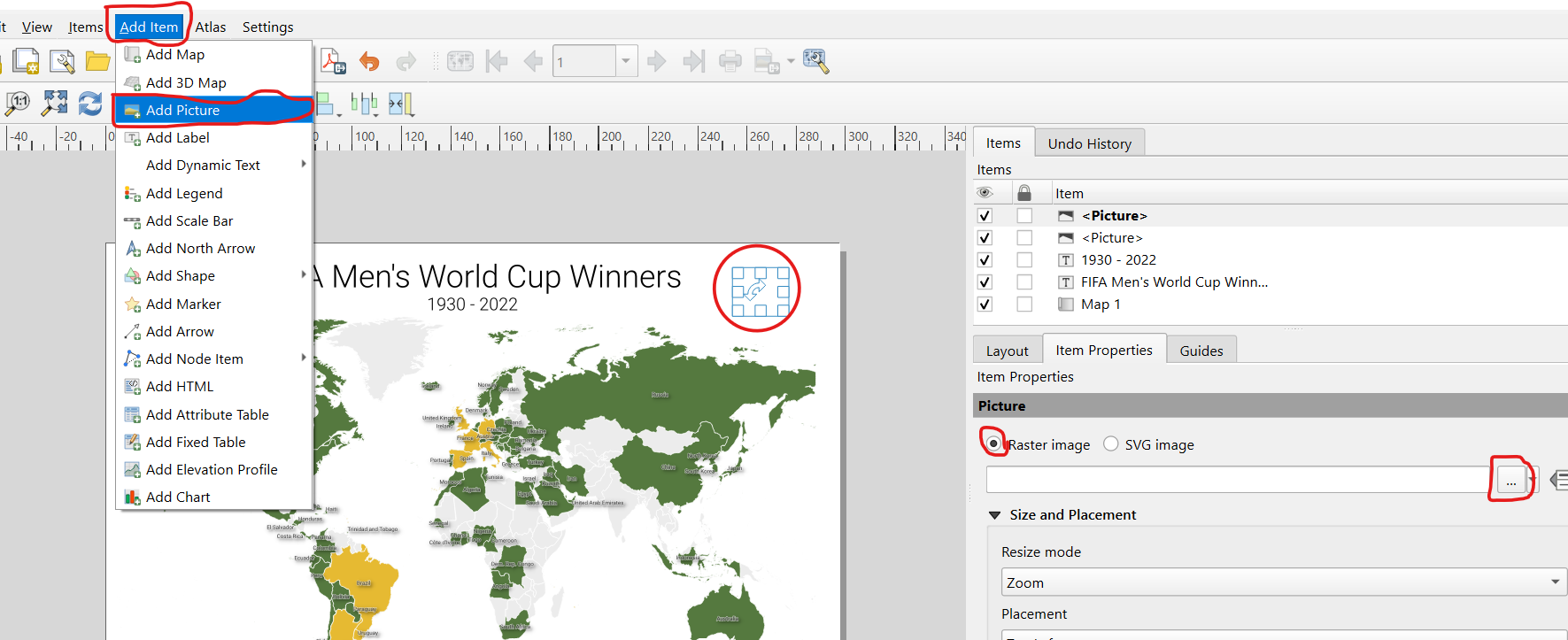The height and width of the screenshot is (640, 1568).
Task: Switch to the Undo History tab
Action: coord(1089,143)
